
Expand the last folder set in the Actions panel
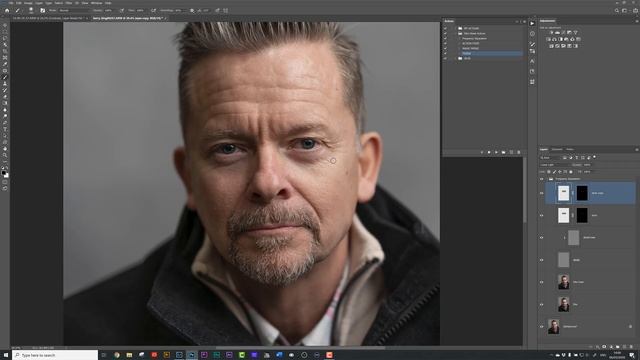[456, 58]
